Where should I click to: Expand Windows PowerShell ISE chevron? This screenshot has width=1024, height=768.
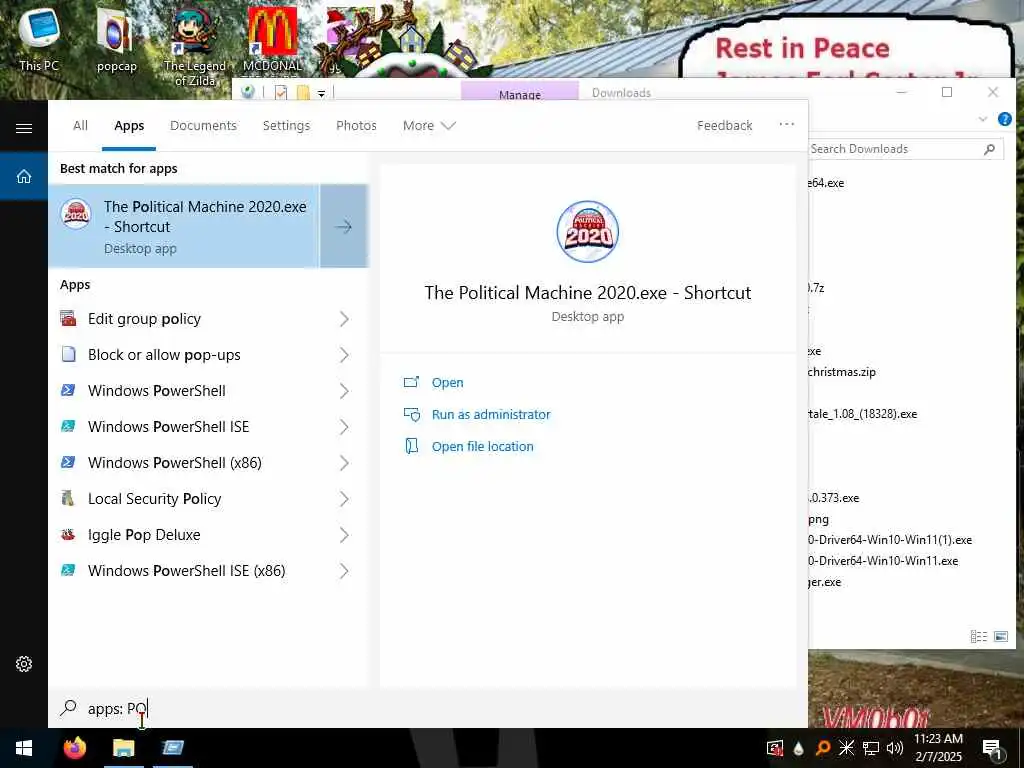click(344, 426)
